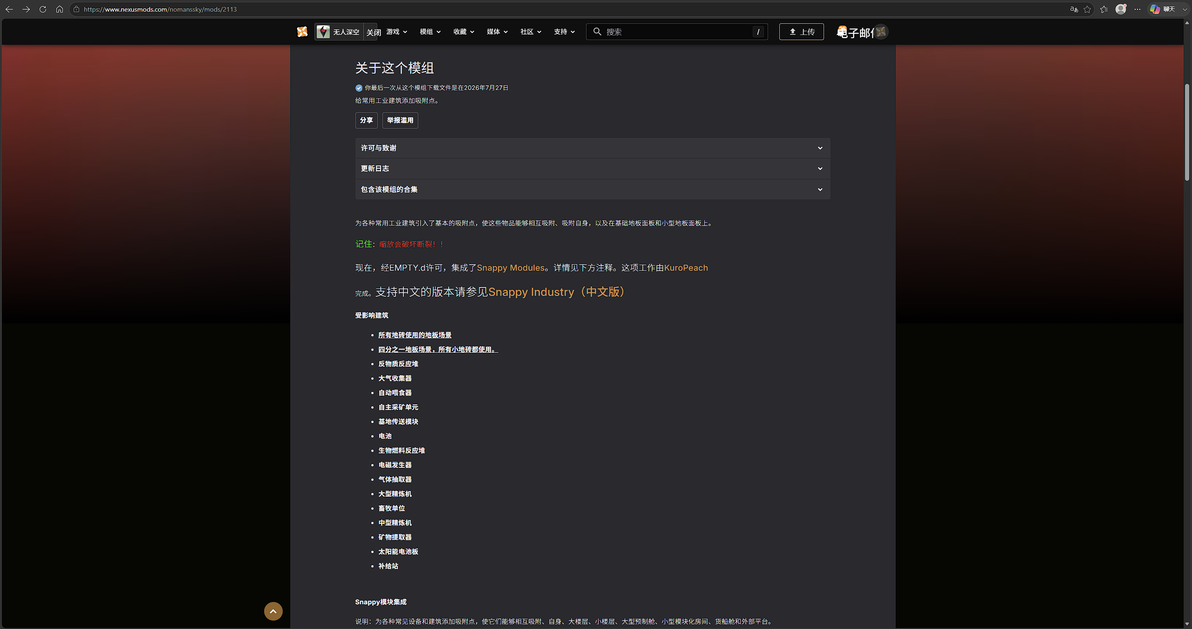Viewport: 1192px width, 629px height.
Task: Select the 电池 list item
Action: [385, 436]
